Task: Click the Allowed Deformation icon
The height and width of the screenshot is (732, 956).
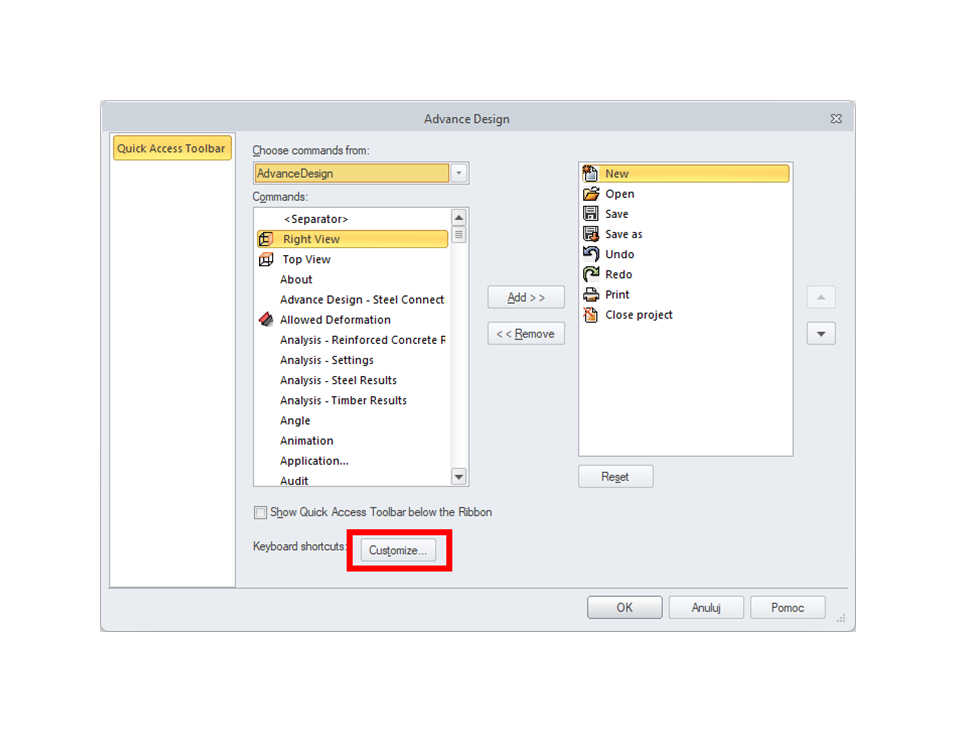Action: point(266,319)
